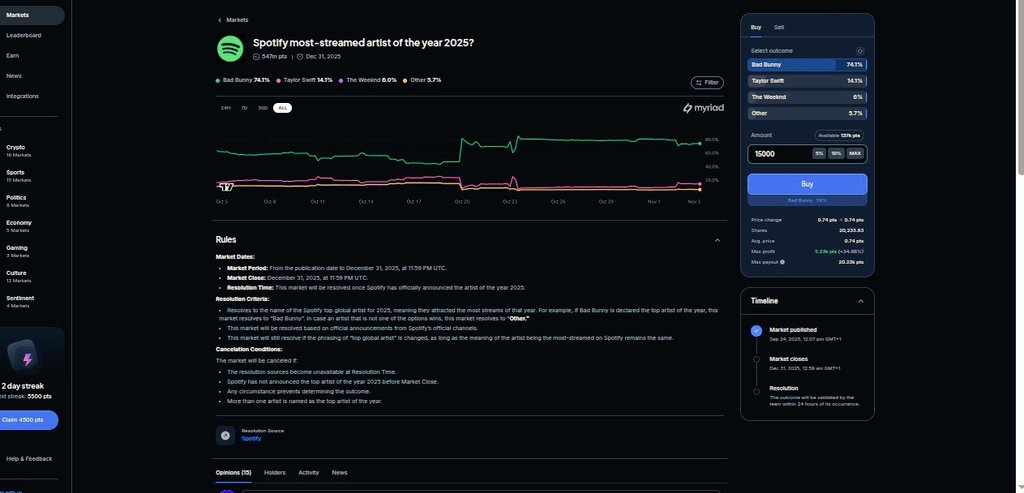
Task: Click the back chevron beside Markets
Action: tap(219, 20)
